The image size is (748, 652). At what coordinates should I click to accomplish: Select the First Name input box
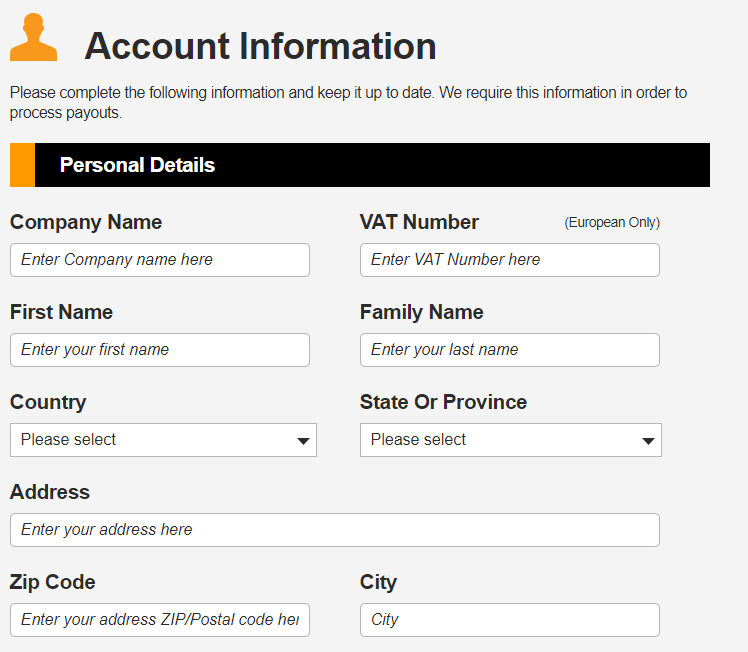(x=160, y=350)
